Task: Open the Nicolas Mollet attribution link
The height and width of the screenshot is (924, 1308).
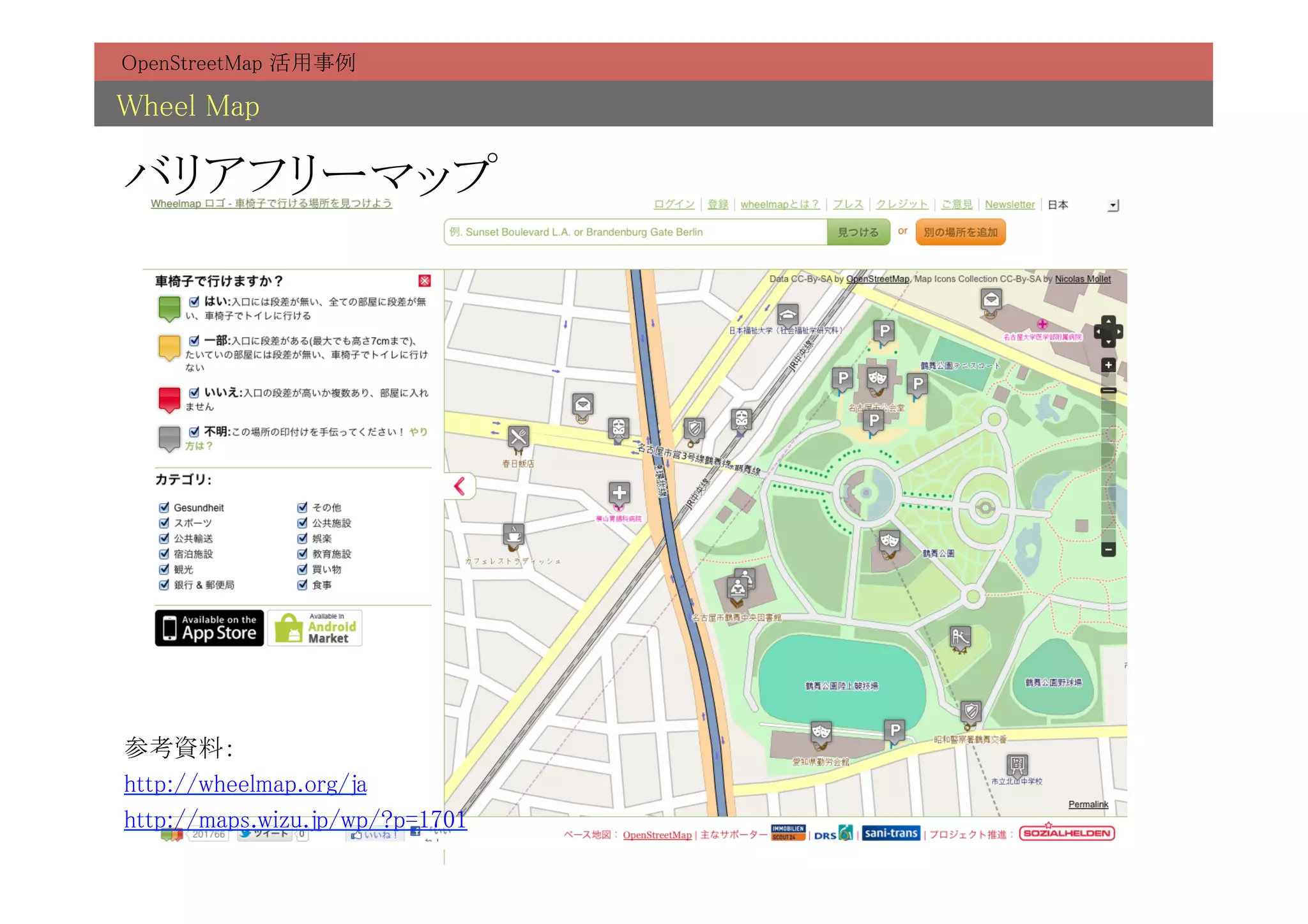Action: coord(1083,279)
